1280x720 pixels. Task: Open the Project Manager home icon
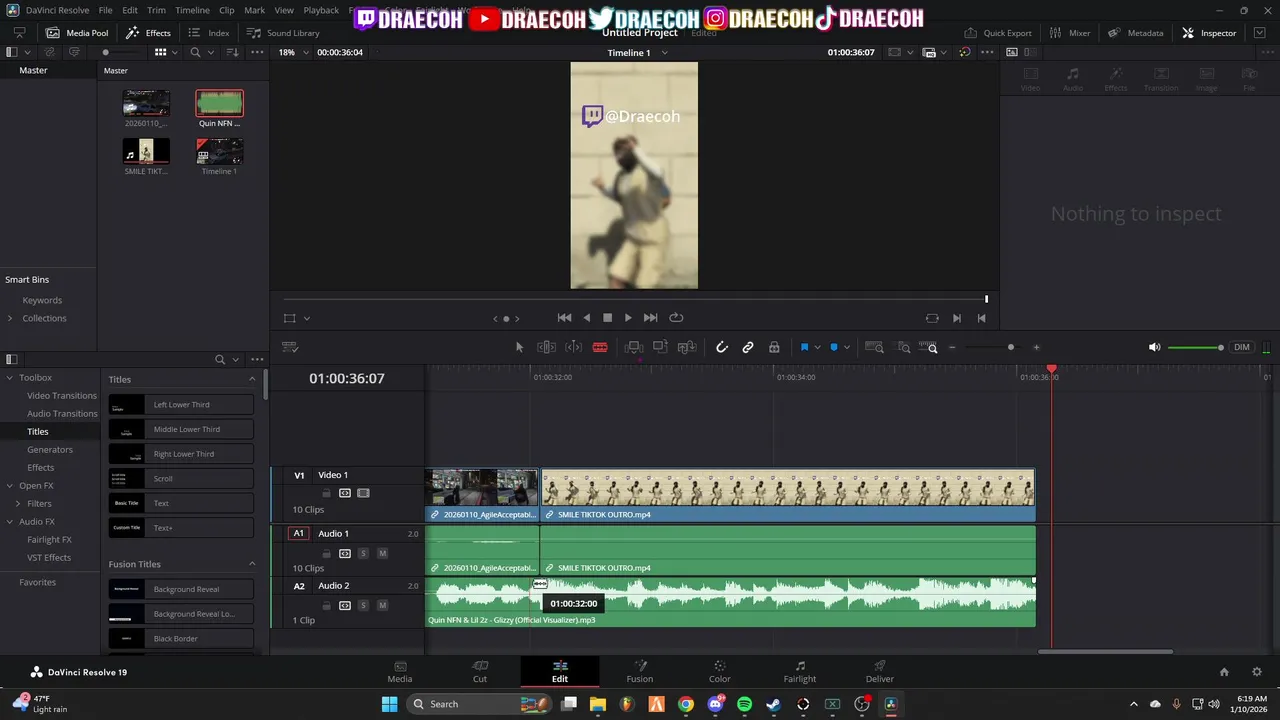coord(1224,672)
